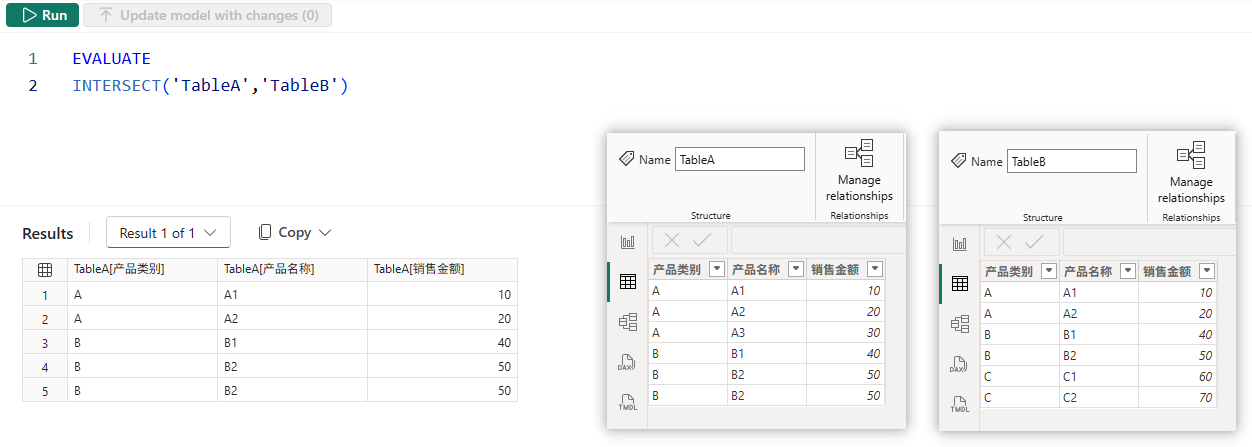This screenshot has height=447, width=1252.
Task: Open Manage relationships in TableB panel
Action: click(x=1191, y=173)
